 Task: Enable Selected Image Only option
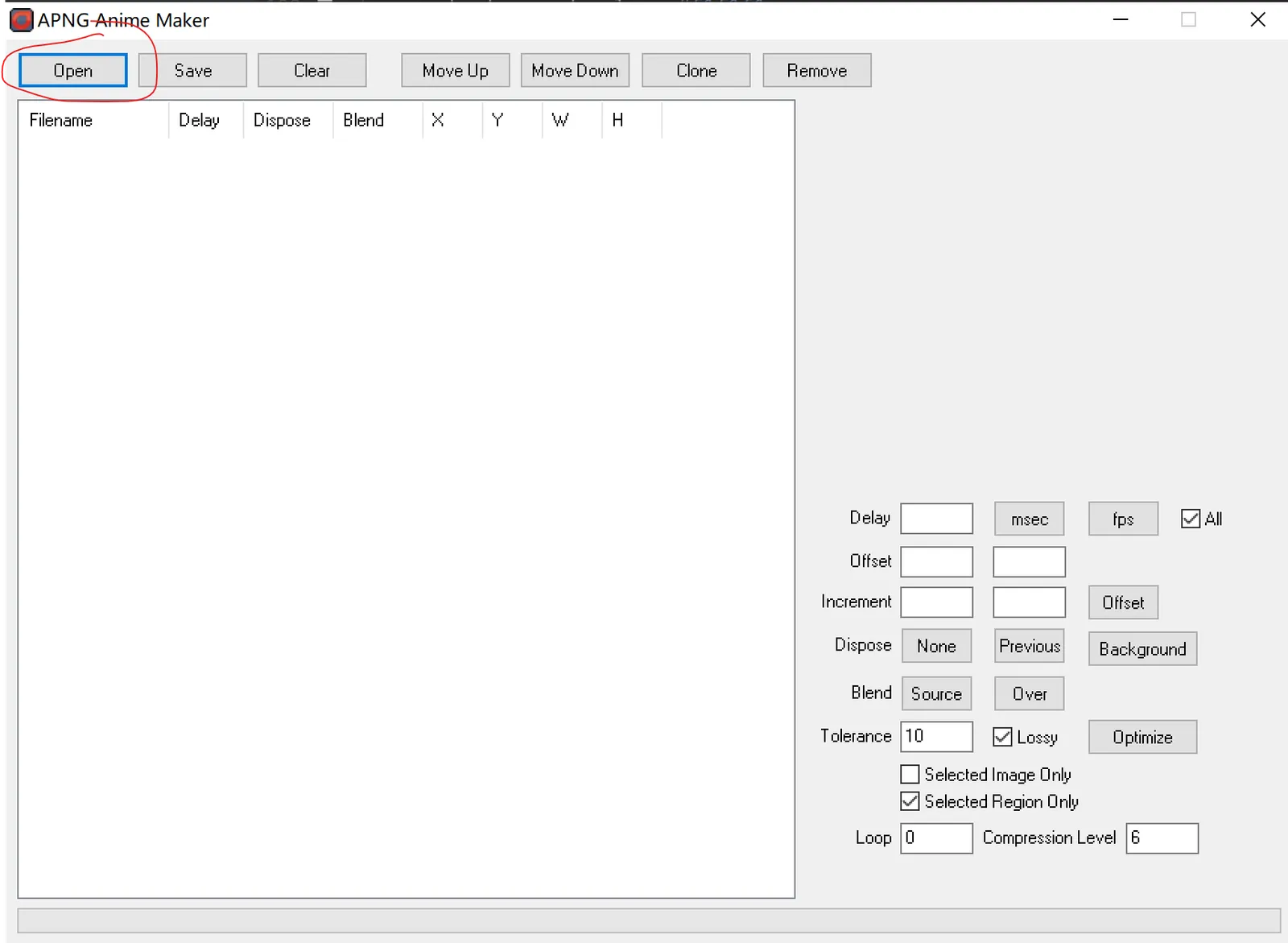910,775
